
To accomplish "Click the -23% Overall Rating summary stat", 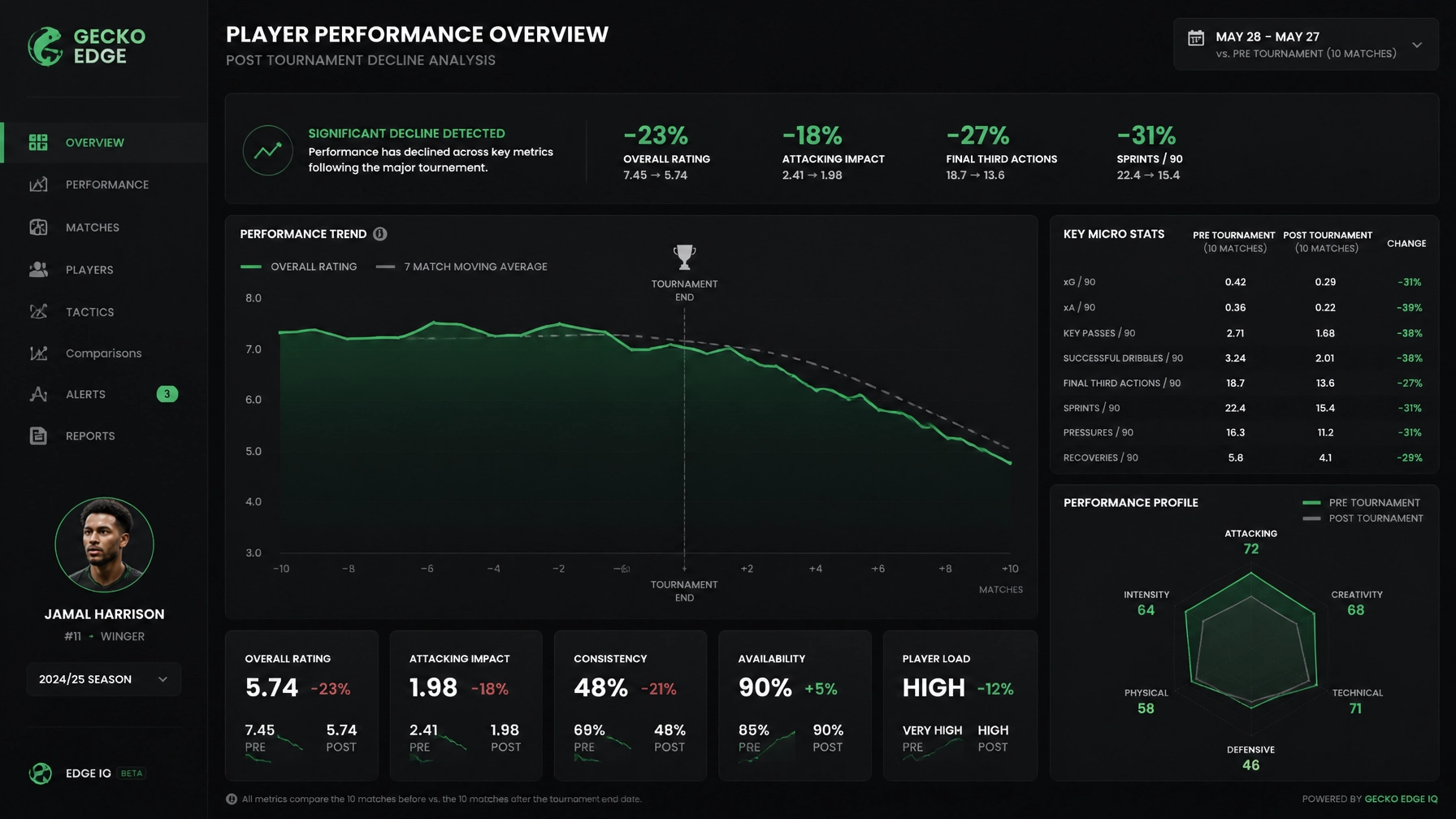I will (x=666, y=153).
